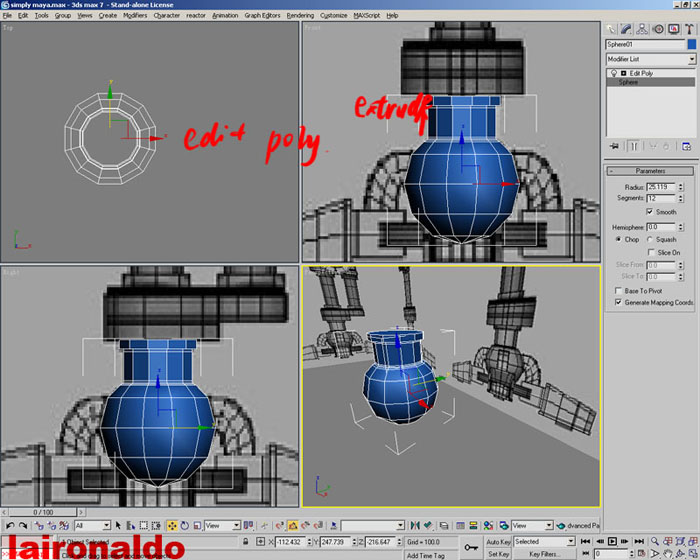Image resolution: width=700 pixels, height=560 pixels.
Task: Select the Squash radio button
Action: click(651, 240)
